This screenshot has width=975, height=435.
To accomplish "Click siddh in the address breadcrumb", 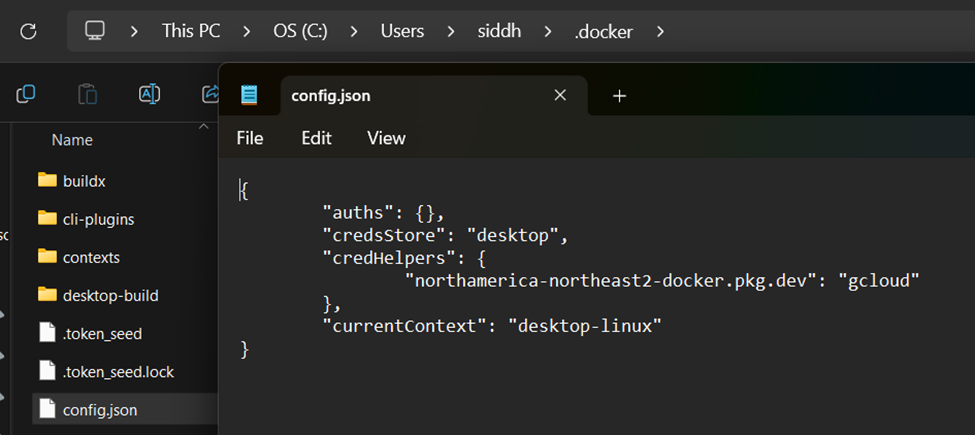I will 499,31.
